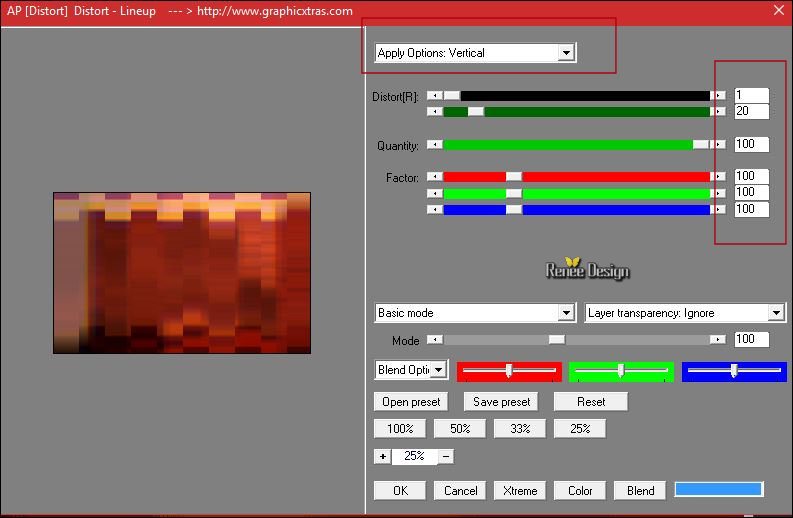The image size is (793, 518).
Task: Close the AP Distort Lineup dialog
Action: coord(779,10)
